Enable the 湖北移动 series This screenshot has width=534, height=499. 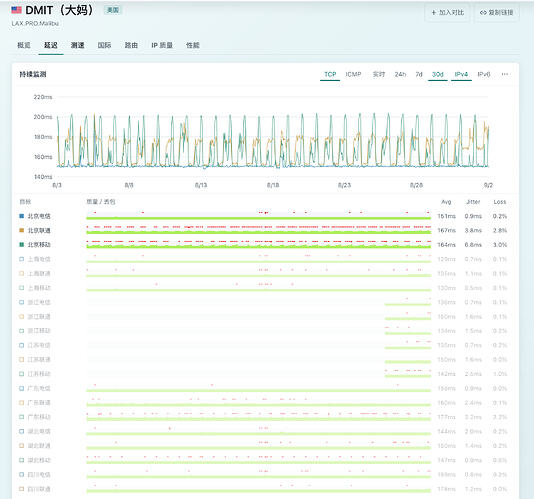pos(21,460)
